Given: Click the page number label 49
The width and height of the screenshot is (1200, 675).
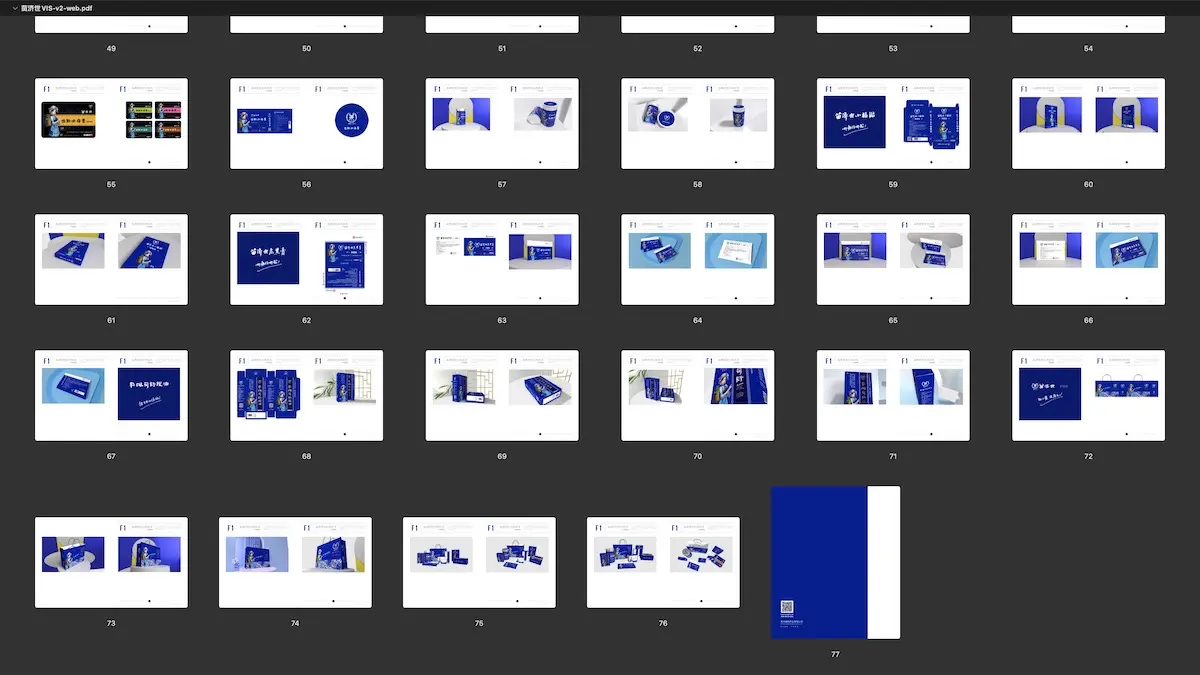Looking at the screenshot, I should tap(111, 48).
